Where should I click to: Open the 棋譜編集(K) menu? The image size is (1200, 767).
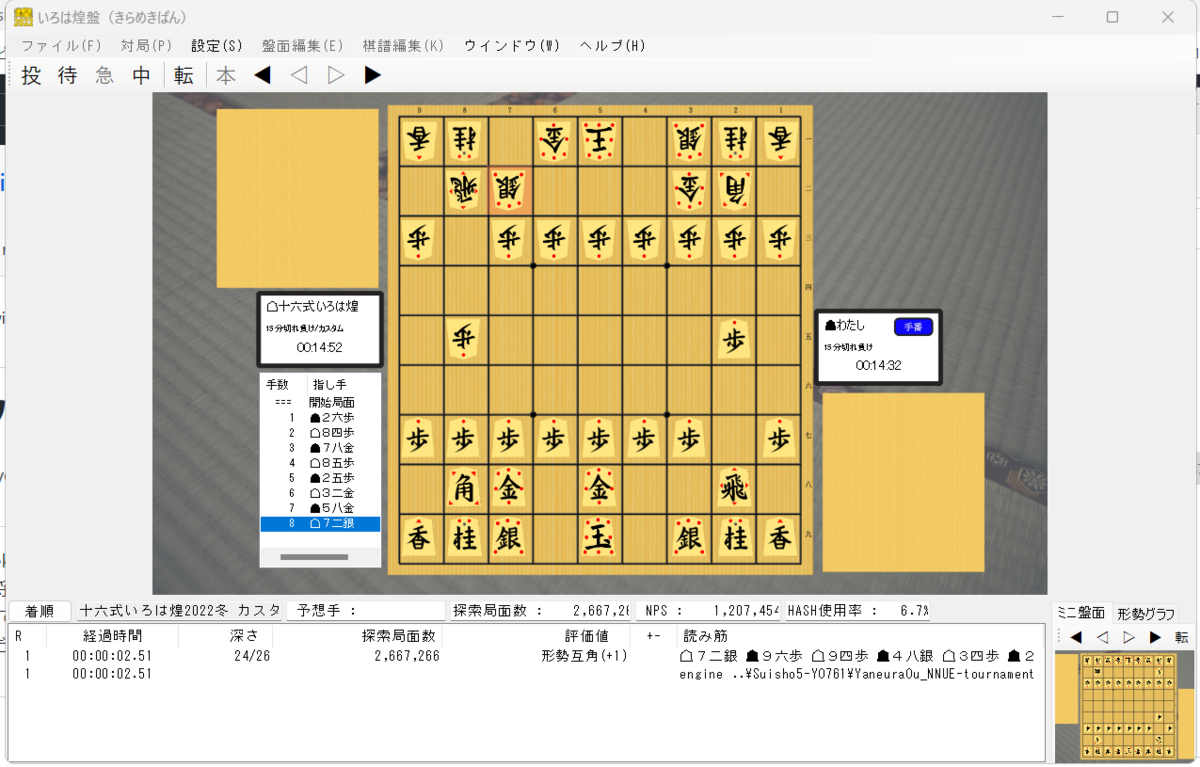pyautogui.click(x=403, y=46)
